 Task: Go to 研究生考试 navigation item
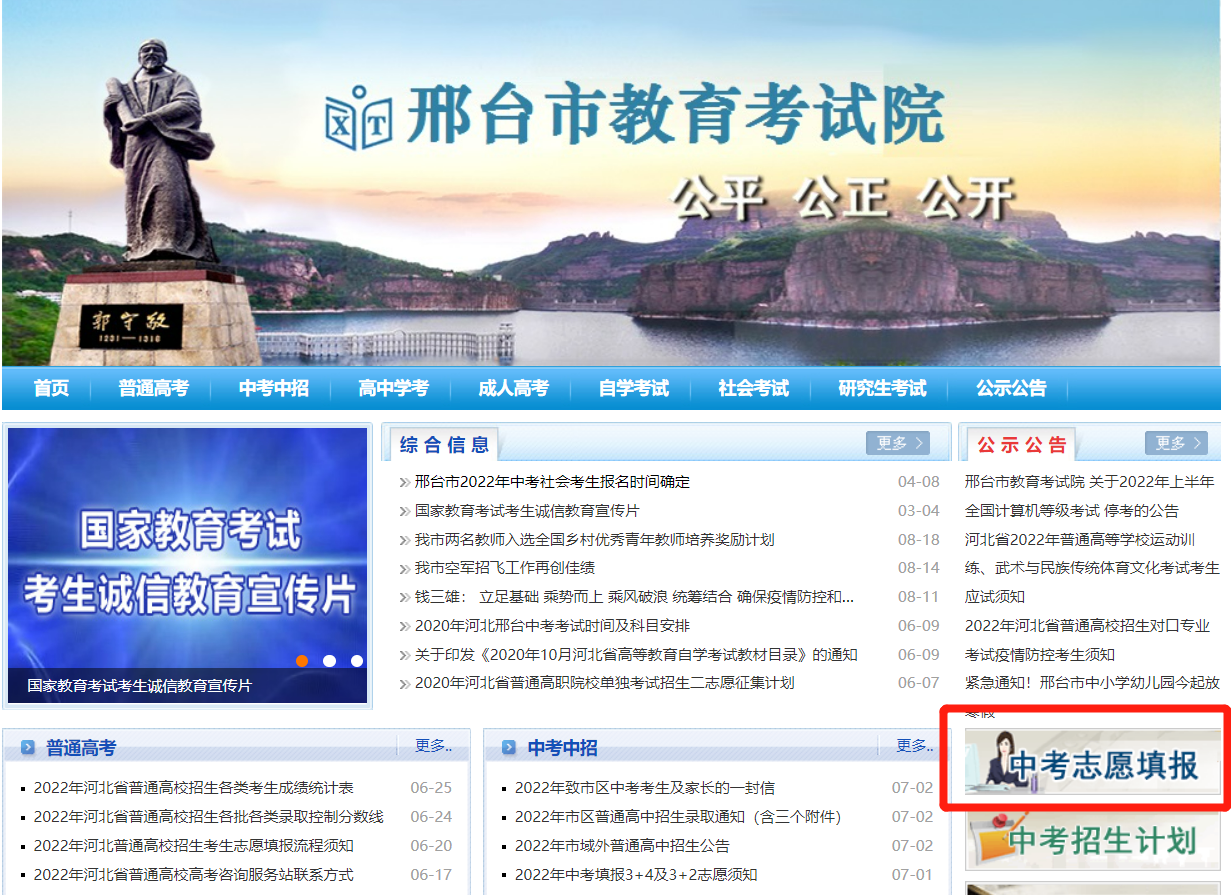tap(882, 388)
